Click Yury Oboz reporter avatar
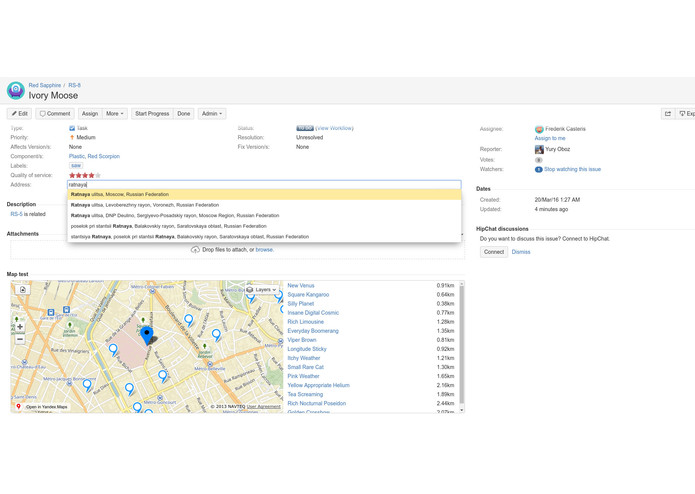 tap(539, 149)
